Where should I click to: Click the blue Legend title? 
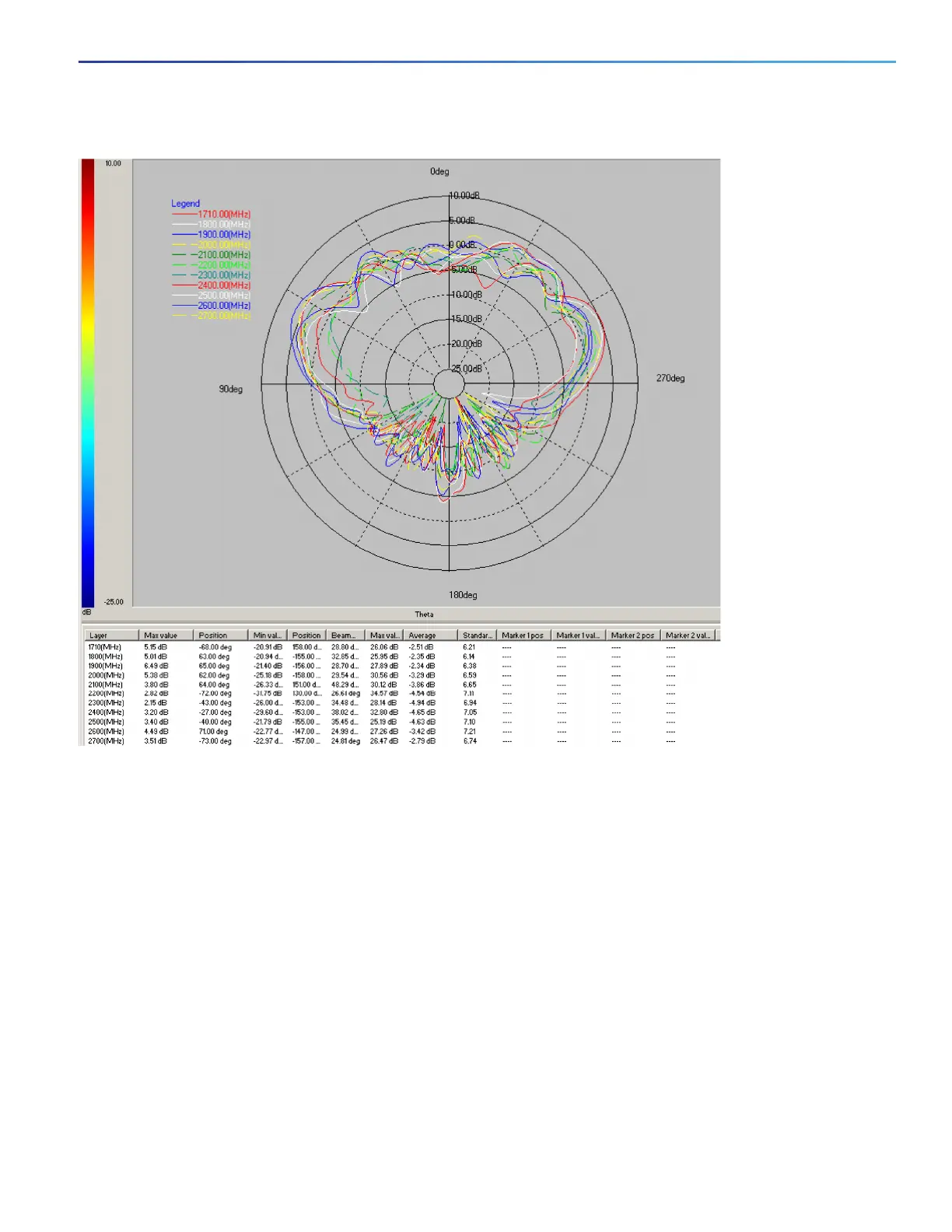pos(185,204)
